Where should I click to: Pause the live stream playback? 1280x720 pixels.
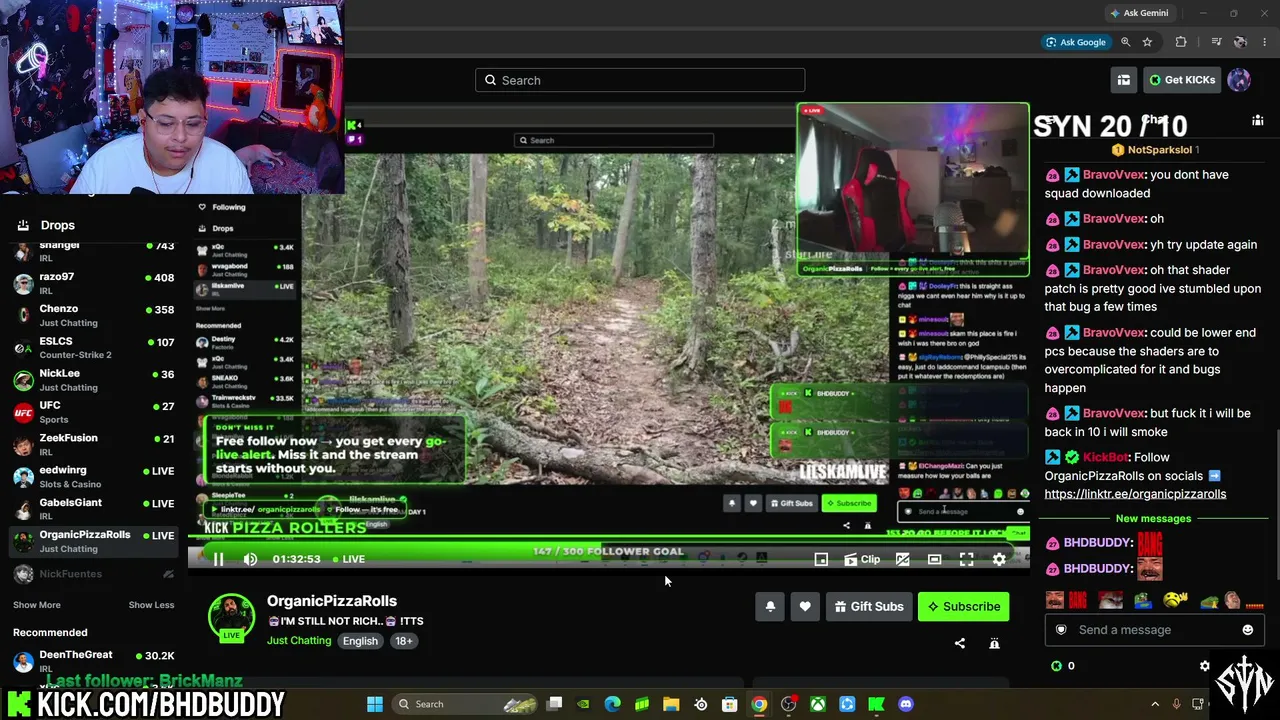218,559
